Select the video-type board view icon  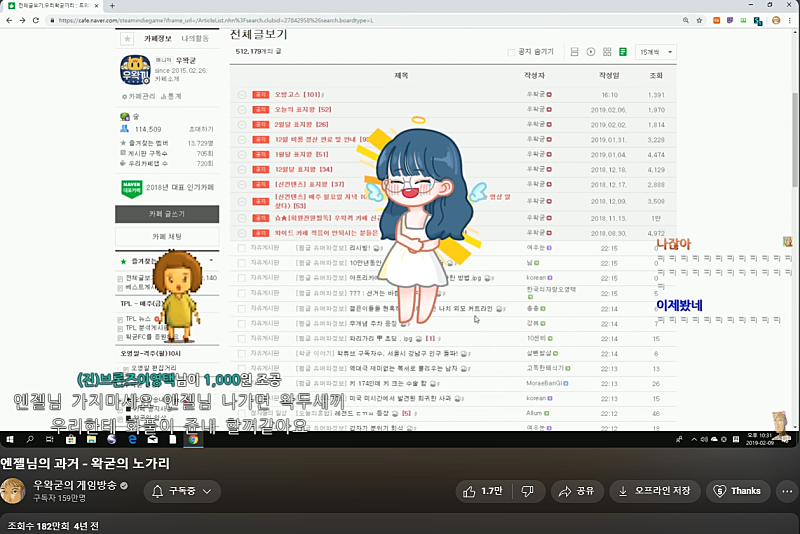click(x=591, y=52)
